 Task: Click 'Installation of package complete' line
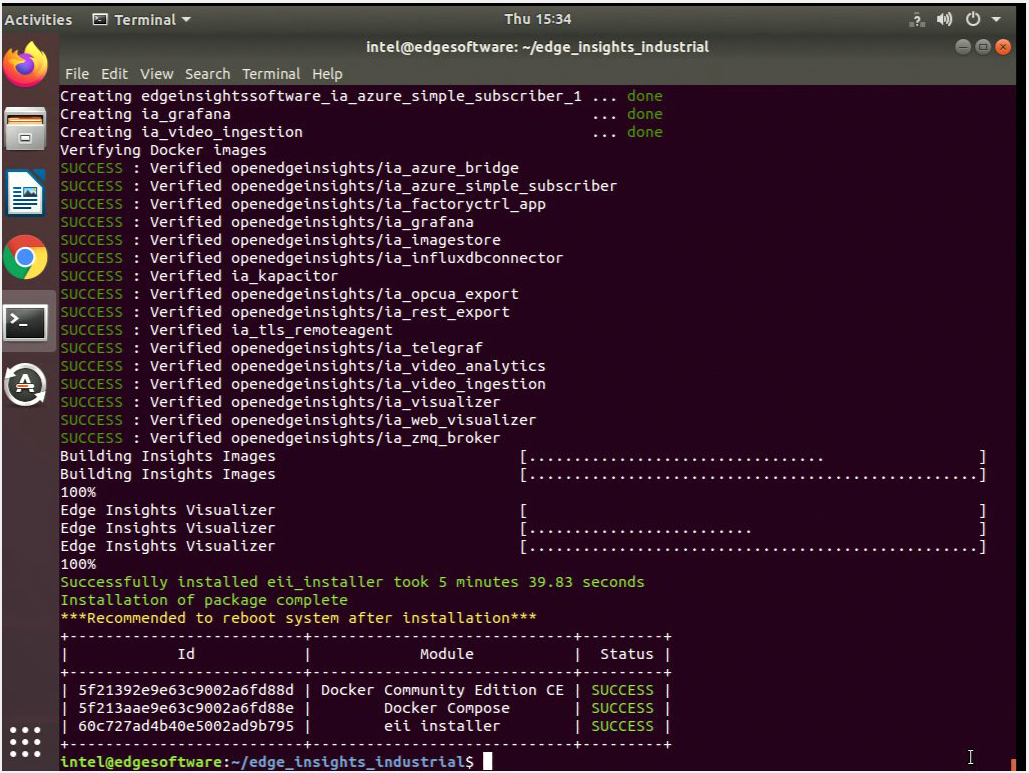coord(203,600)
